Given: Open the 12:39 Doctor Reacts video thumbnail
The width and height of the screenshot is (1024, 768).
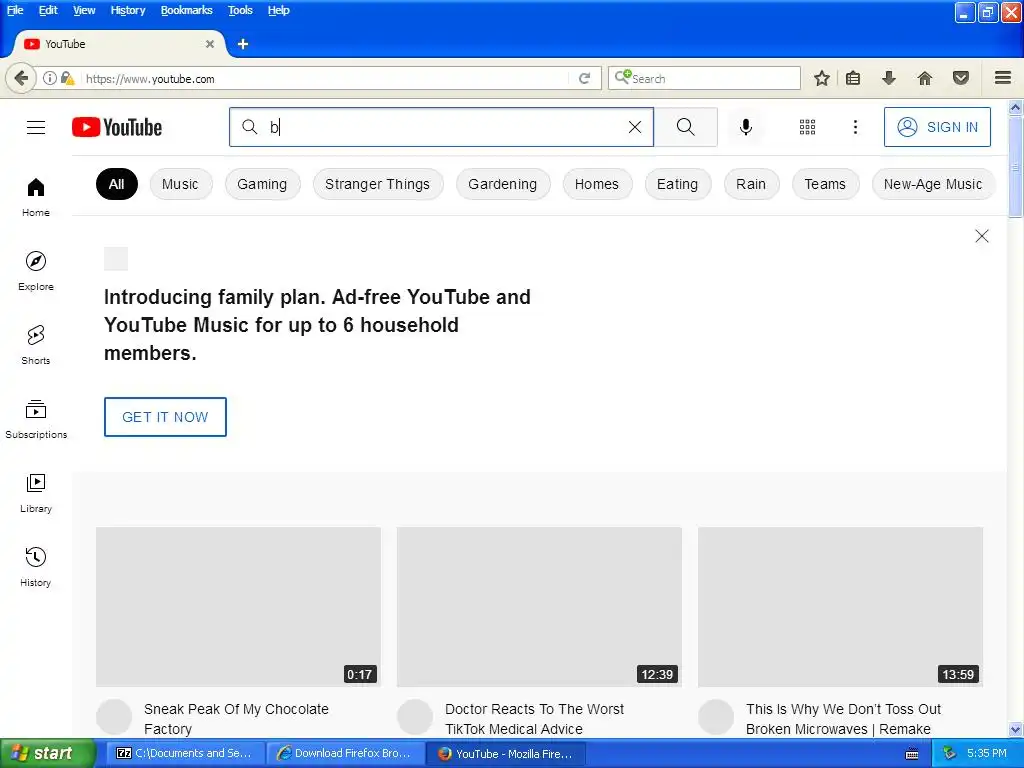Looking at the screenshot, I should [x=539, y=607].
